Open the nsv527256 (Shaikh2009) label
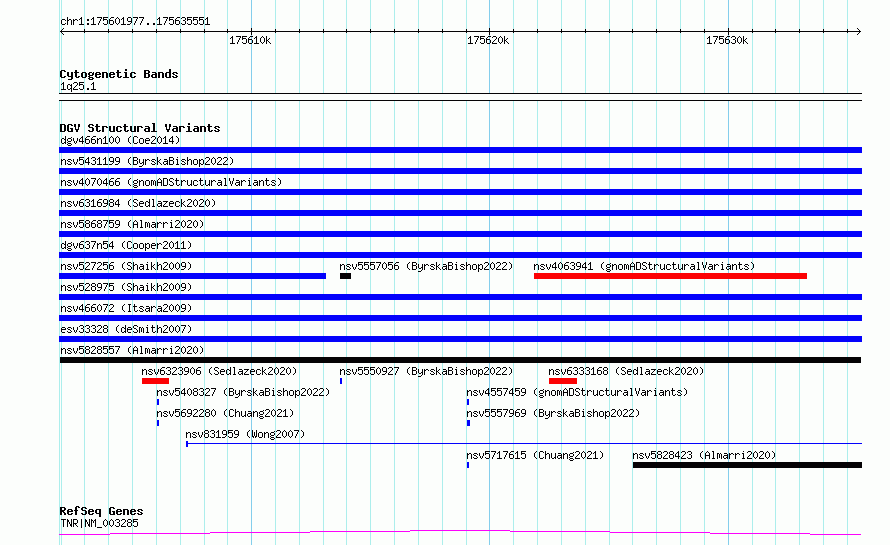Image resolution: width=890 pixels, height=545 pixels. (x=126, y=266)
